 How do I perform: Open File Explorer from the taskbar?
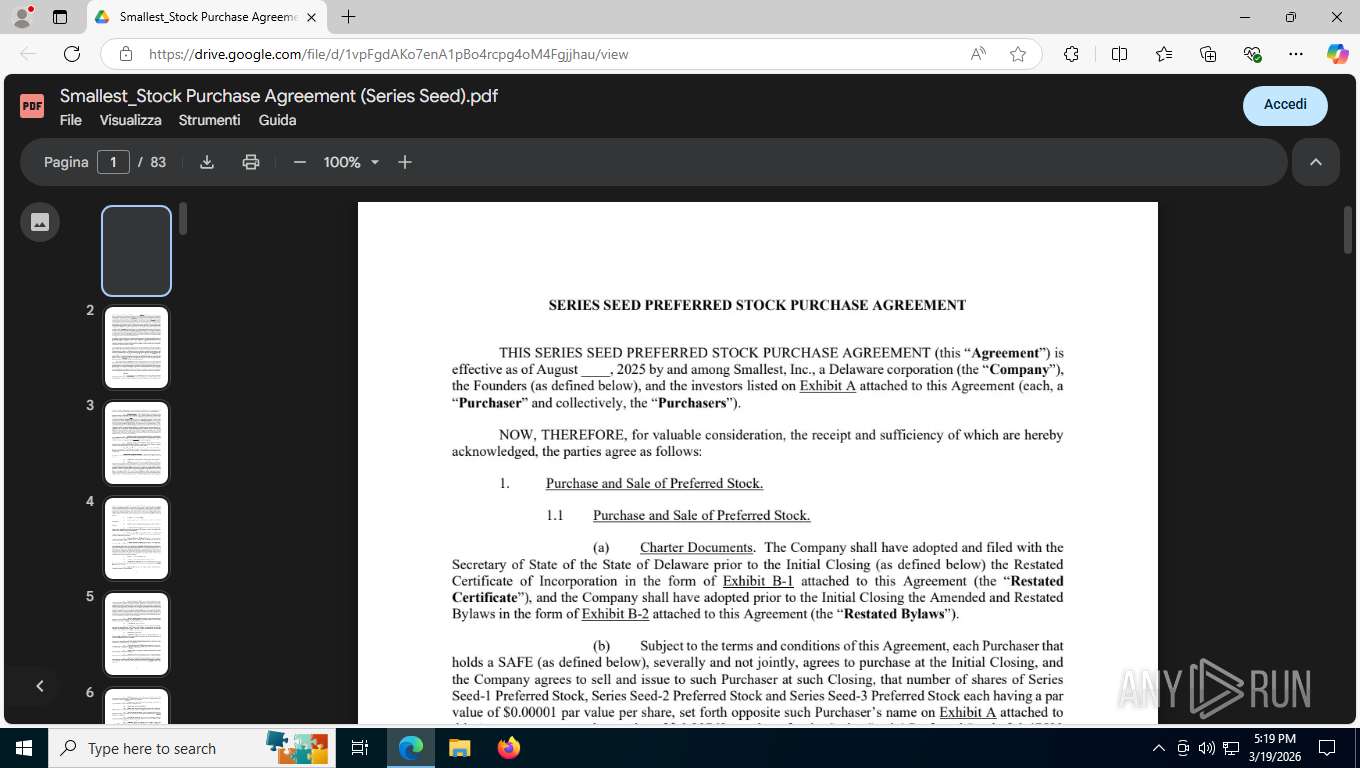459,748
